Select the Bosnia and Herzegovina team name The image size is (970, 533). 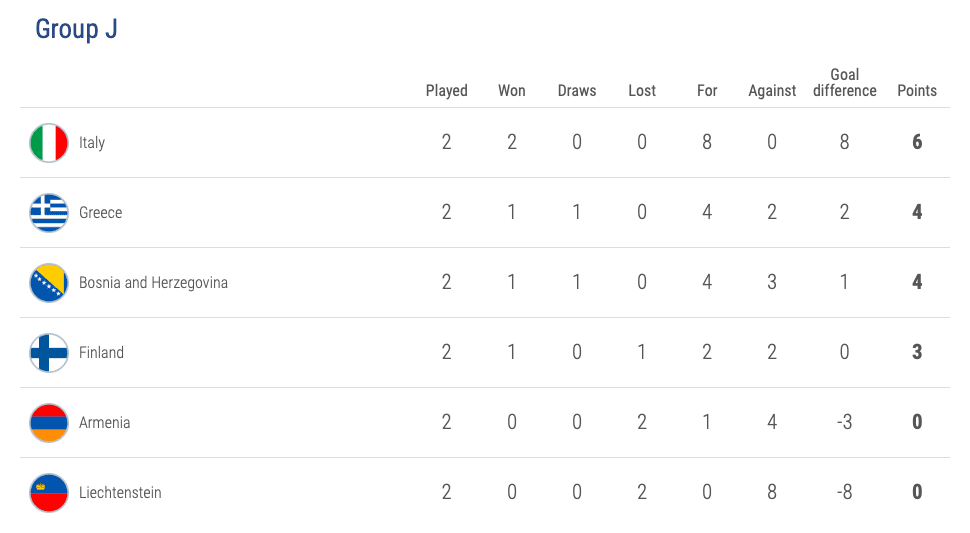[x=153, y=283]
